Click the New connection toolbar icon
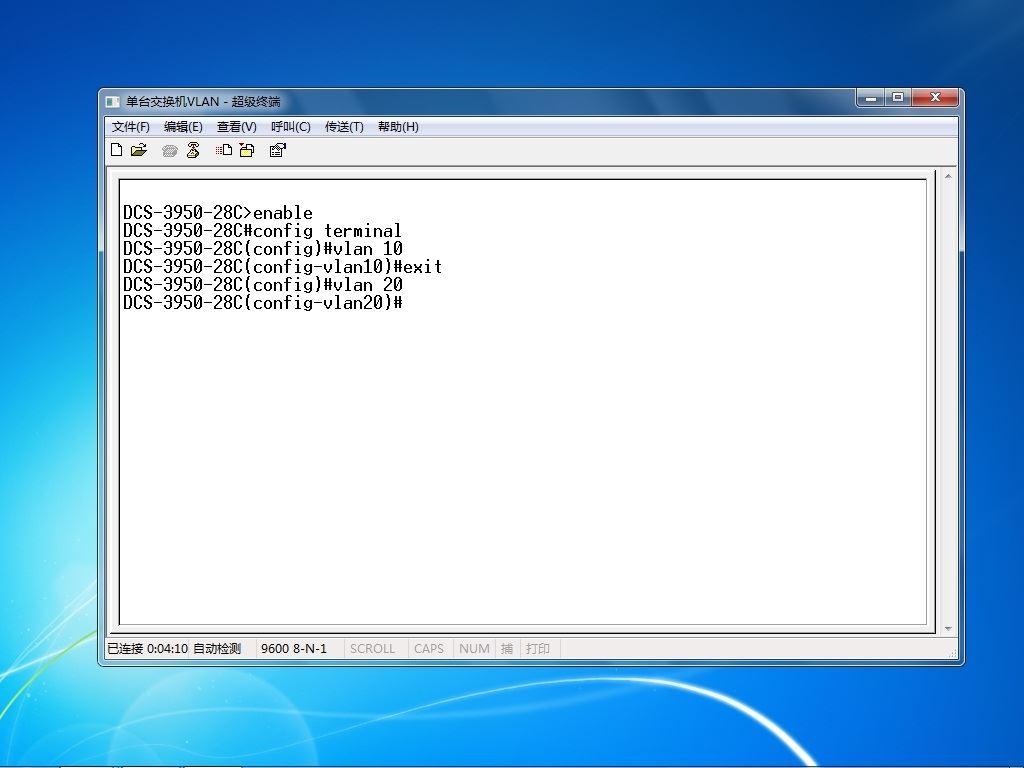This screenshot has height=768, width=1024. [x=116, y=150]
